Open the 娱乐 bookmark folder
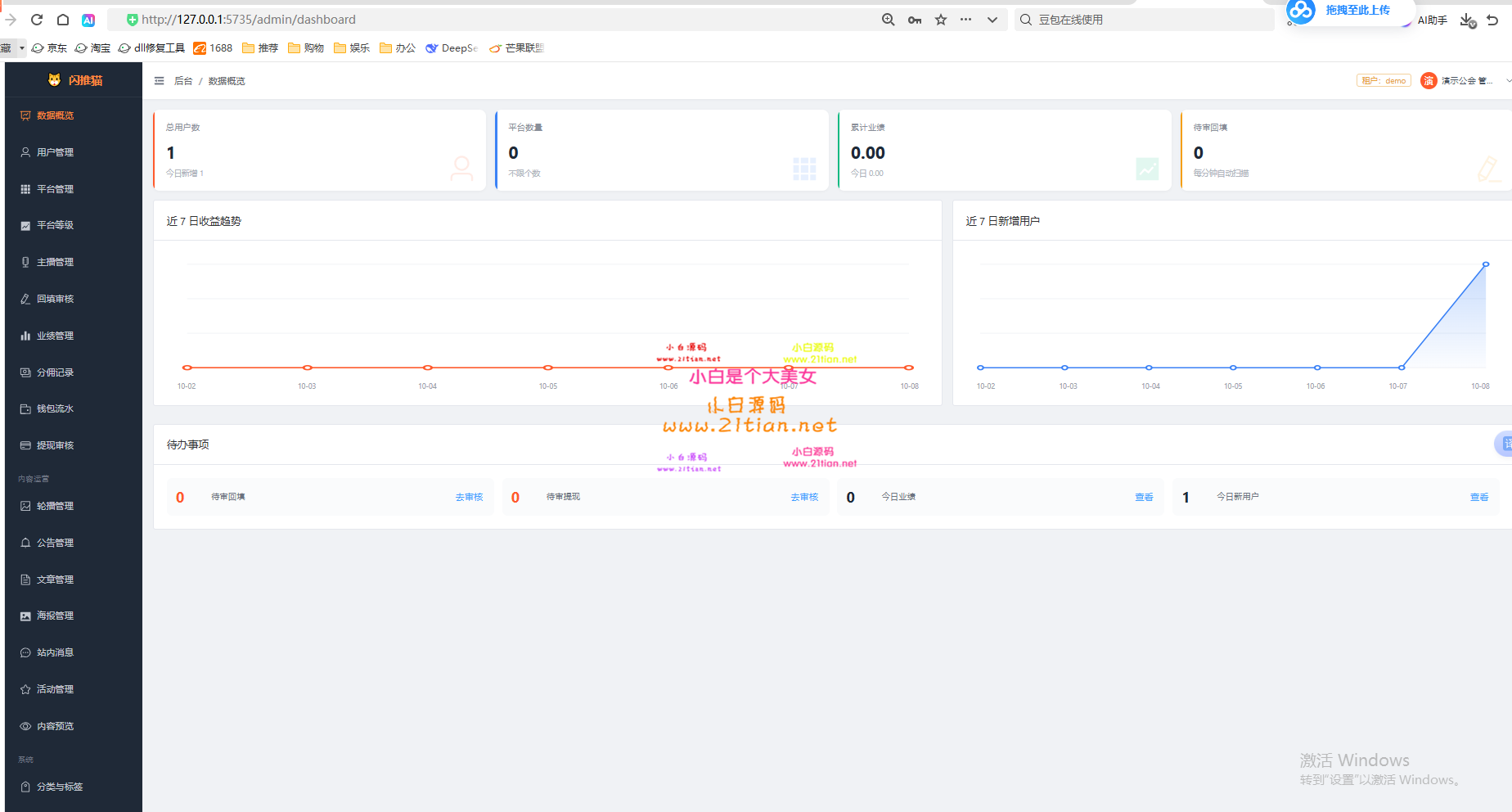Image resolution: width=1512 pixels, height=812 pixels. coord(352,48)
